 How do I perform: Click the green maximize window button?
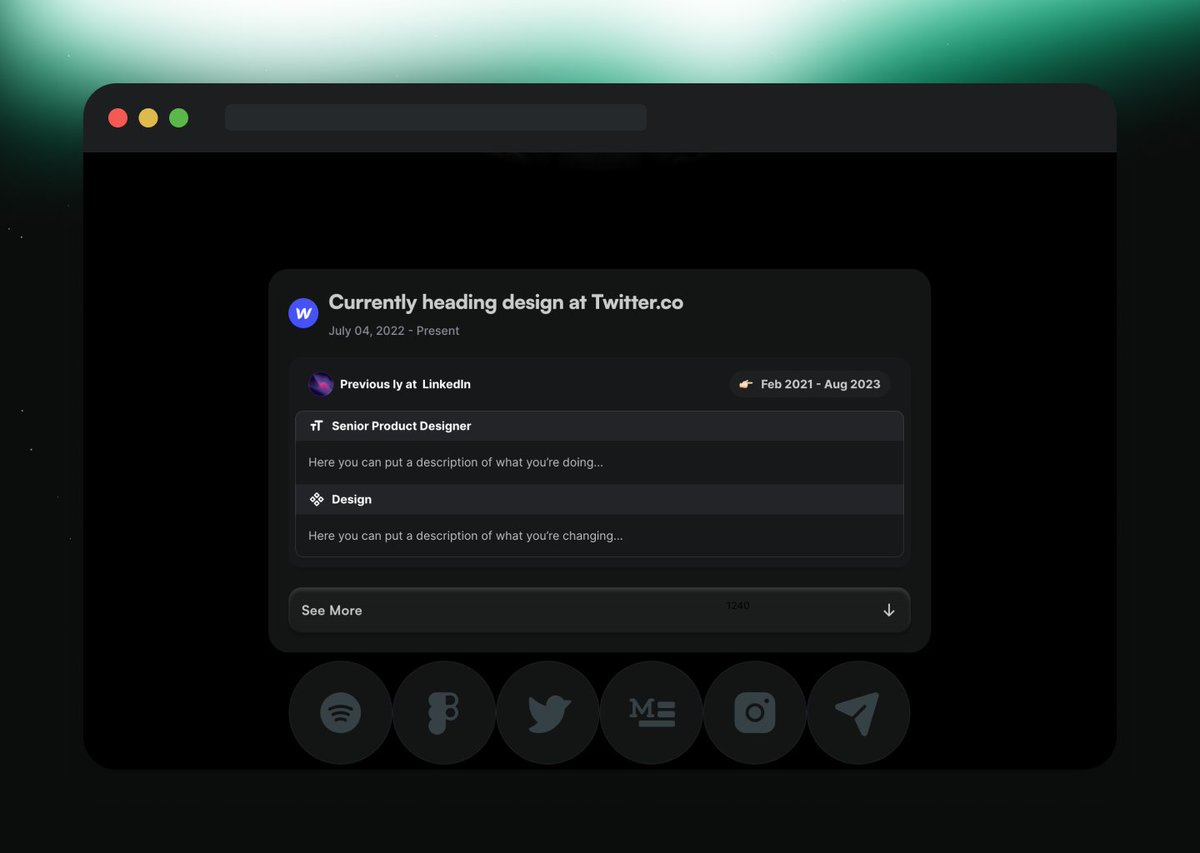(x=179, y=118)
